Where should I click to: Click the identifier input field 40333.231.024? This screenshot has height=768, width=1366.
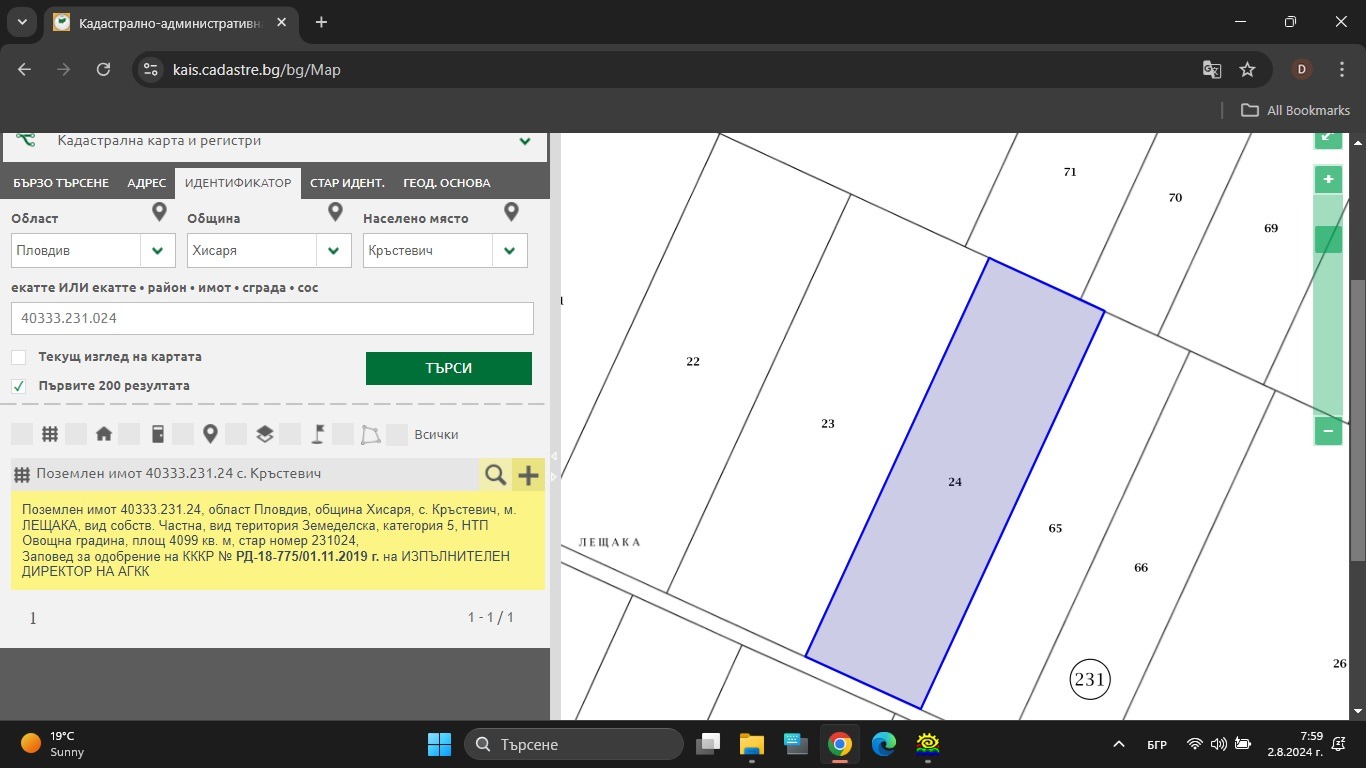(x=272, y=319)
